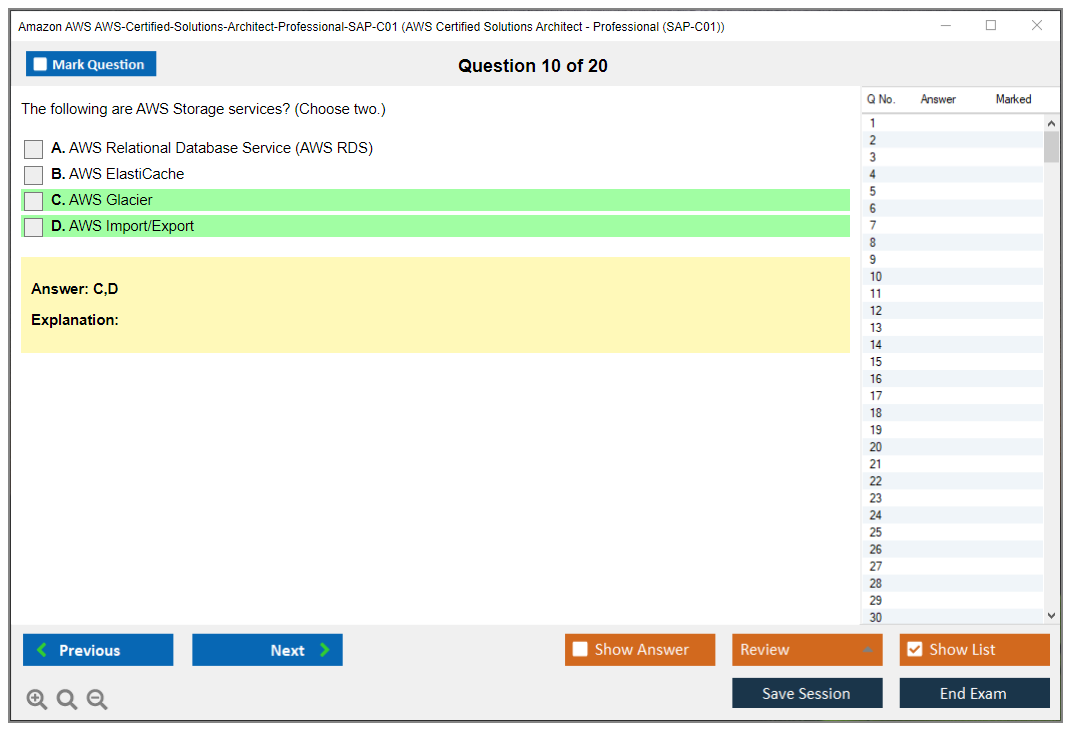
Task: Uncheck the Show List checkbox
Action: pyautogui.click(x=914, y=650)
